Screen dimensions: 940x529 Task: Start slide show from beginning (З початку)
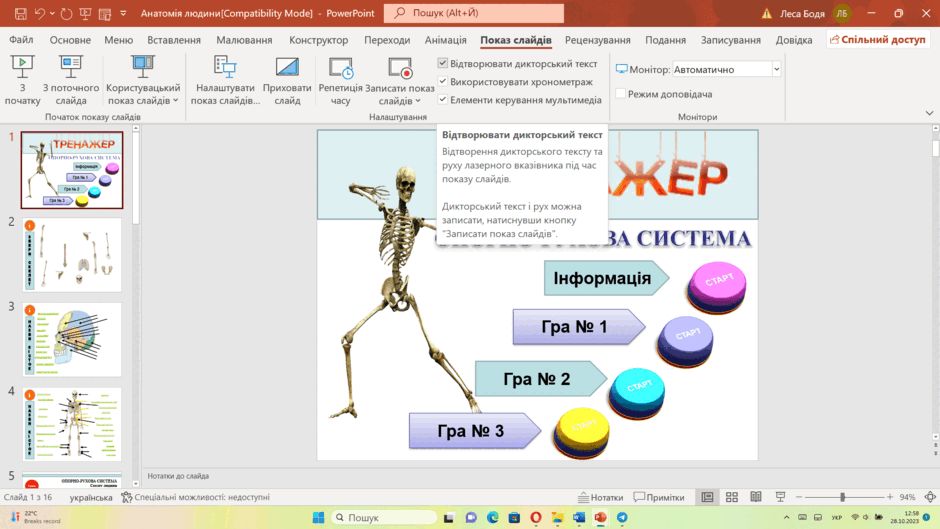point(22,80)
